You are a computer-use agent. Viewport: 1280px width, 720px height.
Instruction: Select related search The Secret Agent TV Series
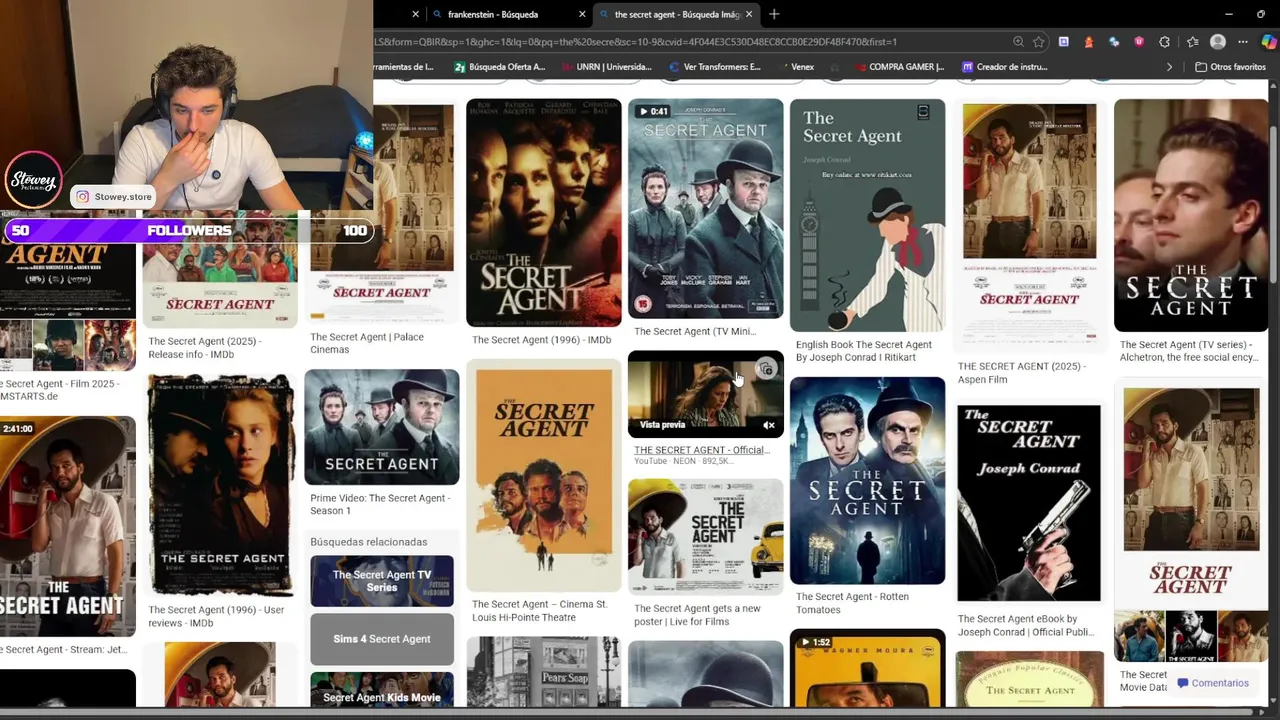click(381, 581)
